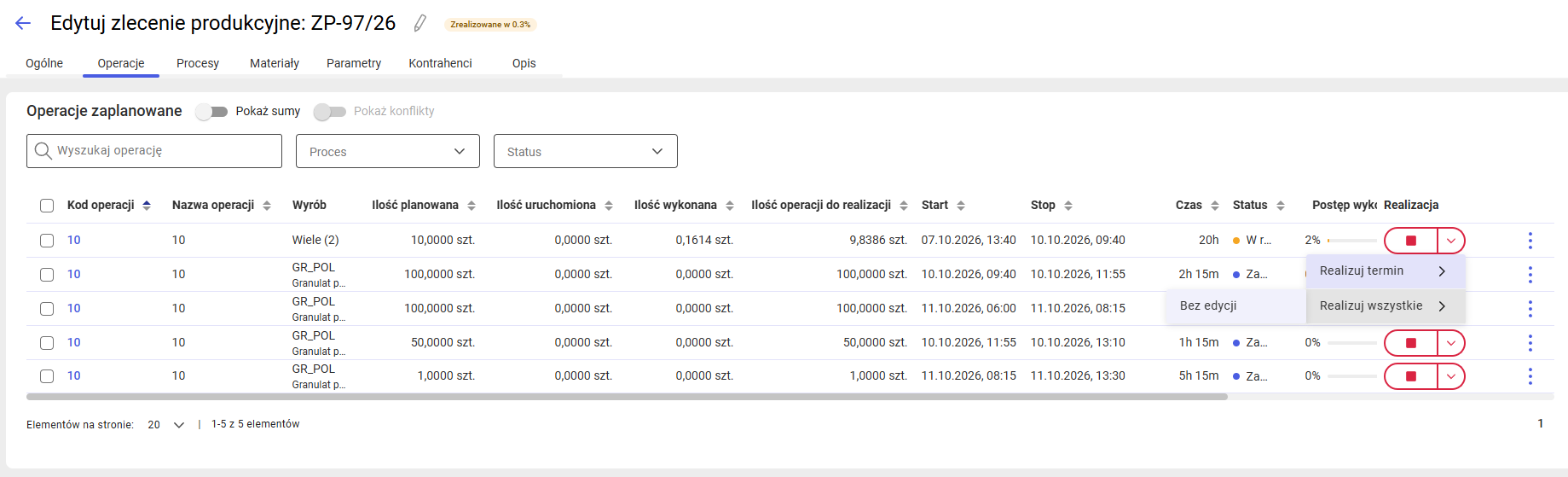Sort by Nazwa operacji column arrows
The height and width of the screenshot is (477, 1568).
coord(267,206)
